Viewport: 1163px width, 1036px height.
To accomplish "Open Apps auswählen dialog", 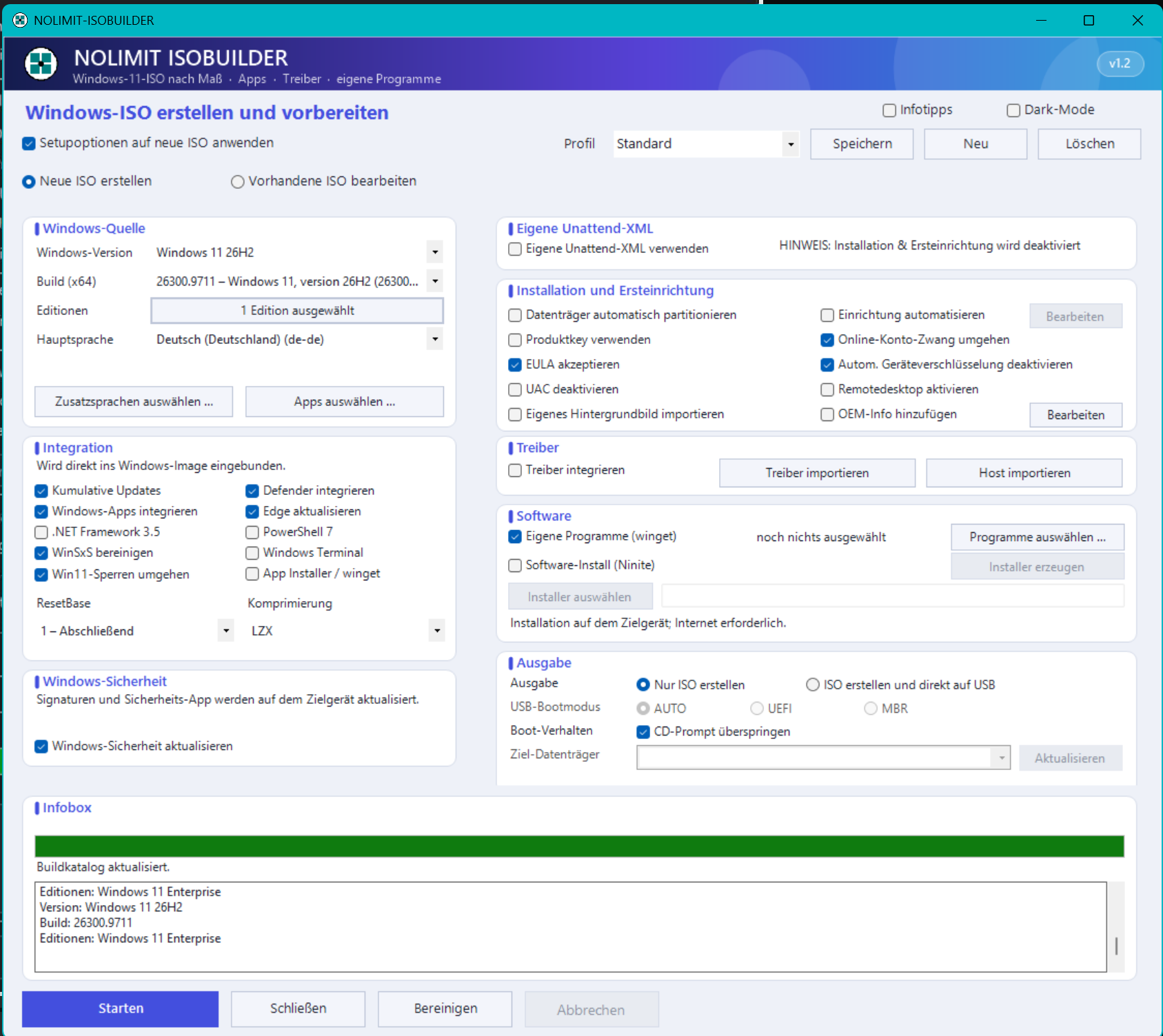I will pyautogui.click(x=345, y=402).
